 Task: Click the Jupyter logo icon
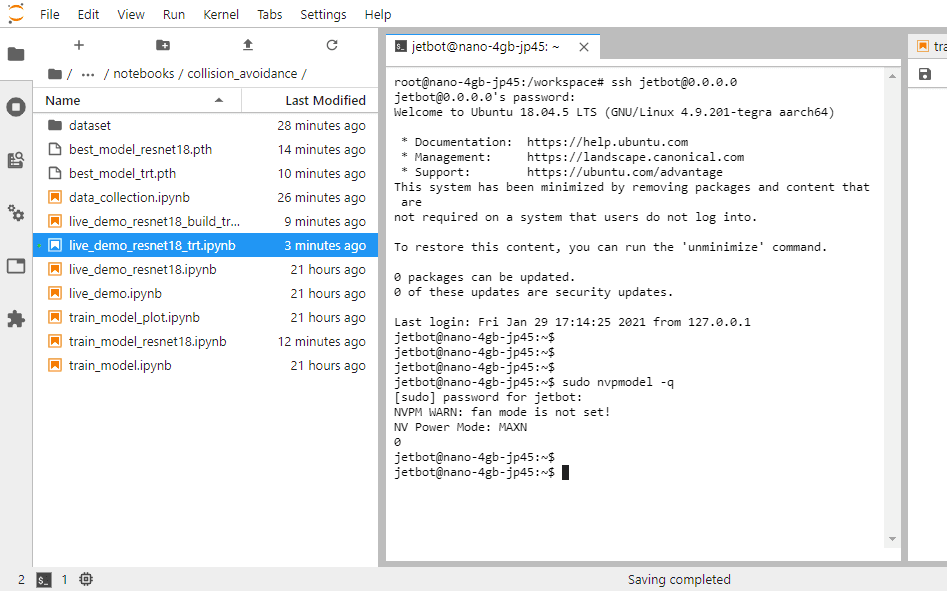click(16, 13)
